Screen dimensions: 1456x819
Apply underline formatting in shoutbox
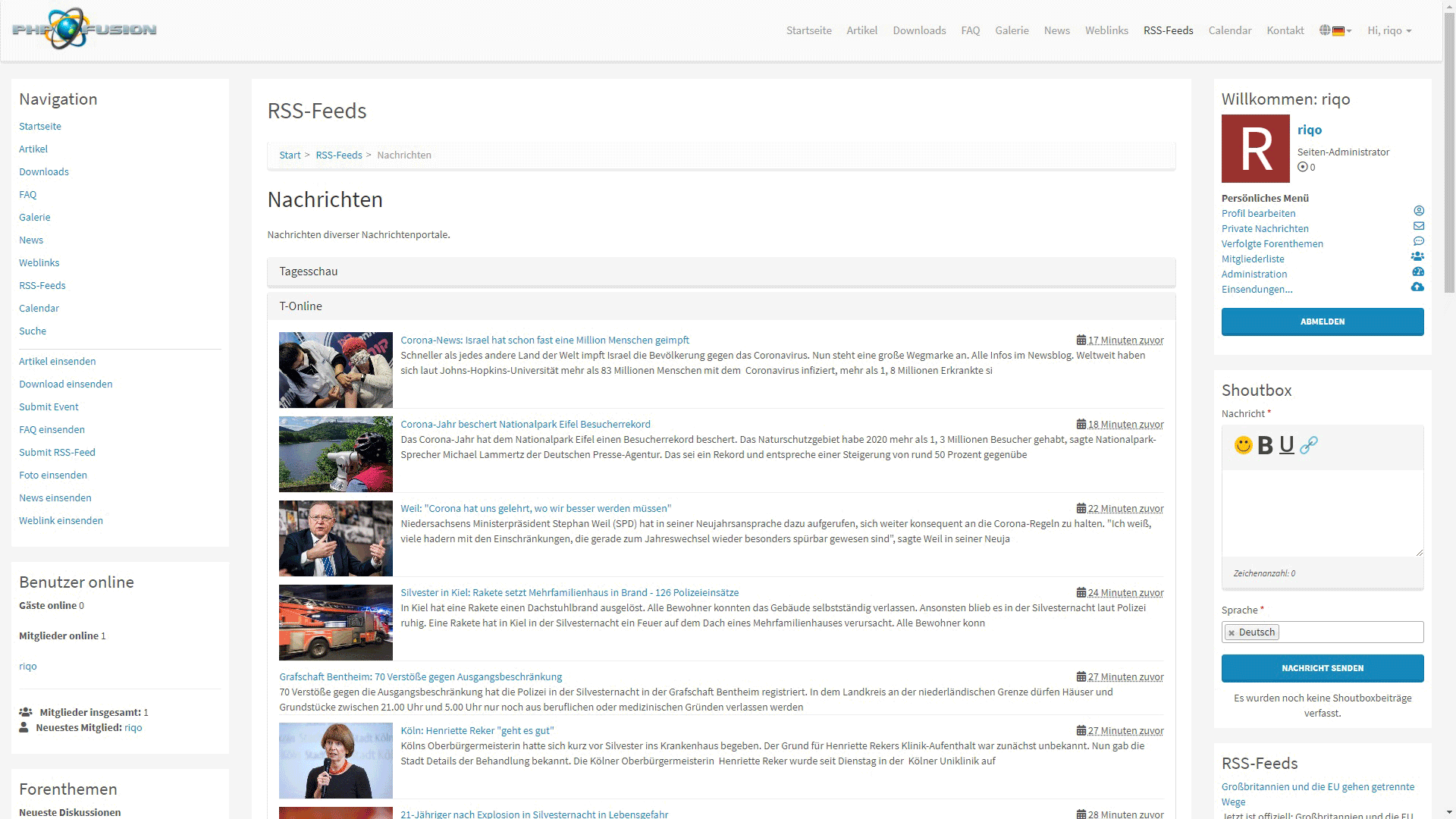coord(1286,445)
